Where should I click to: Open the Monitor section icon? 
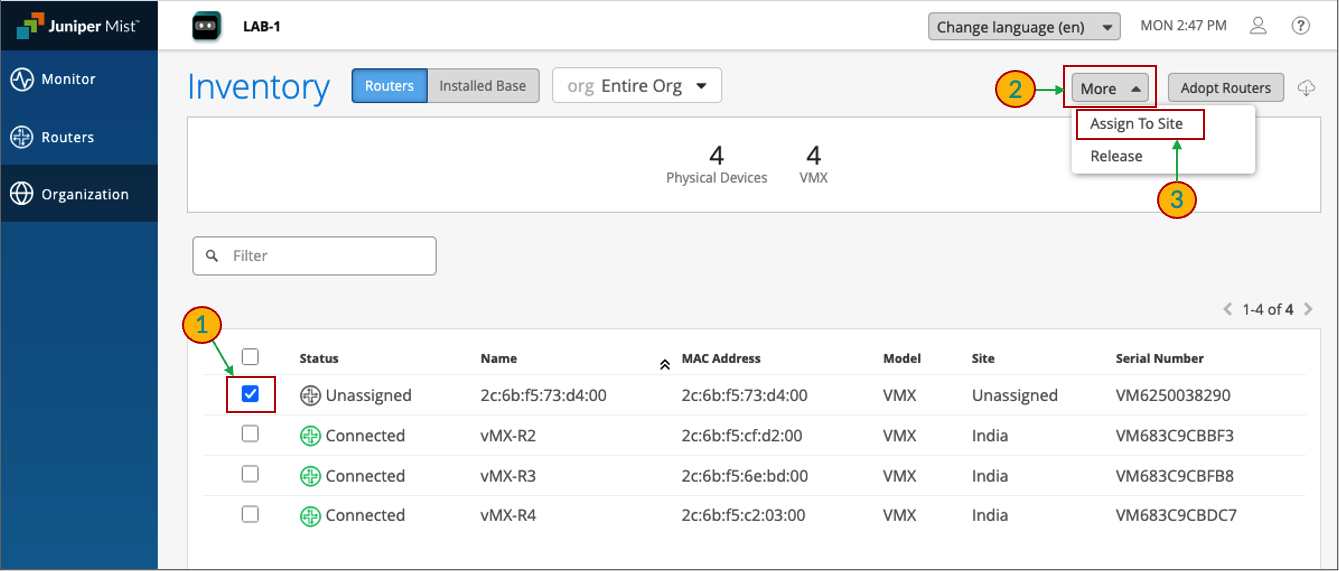[x=22, y=80]
